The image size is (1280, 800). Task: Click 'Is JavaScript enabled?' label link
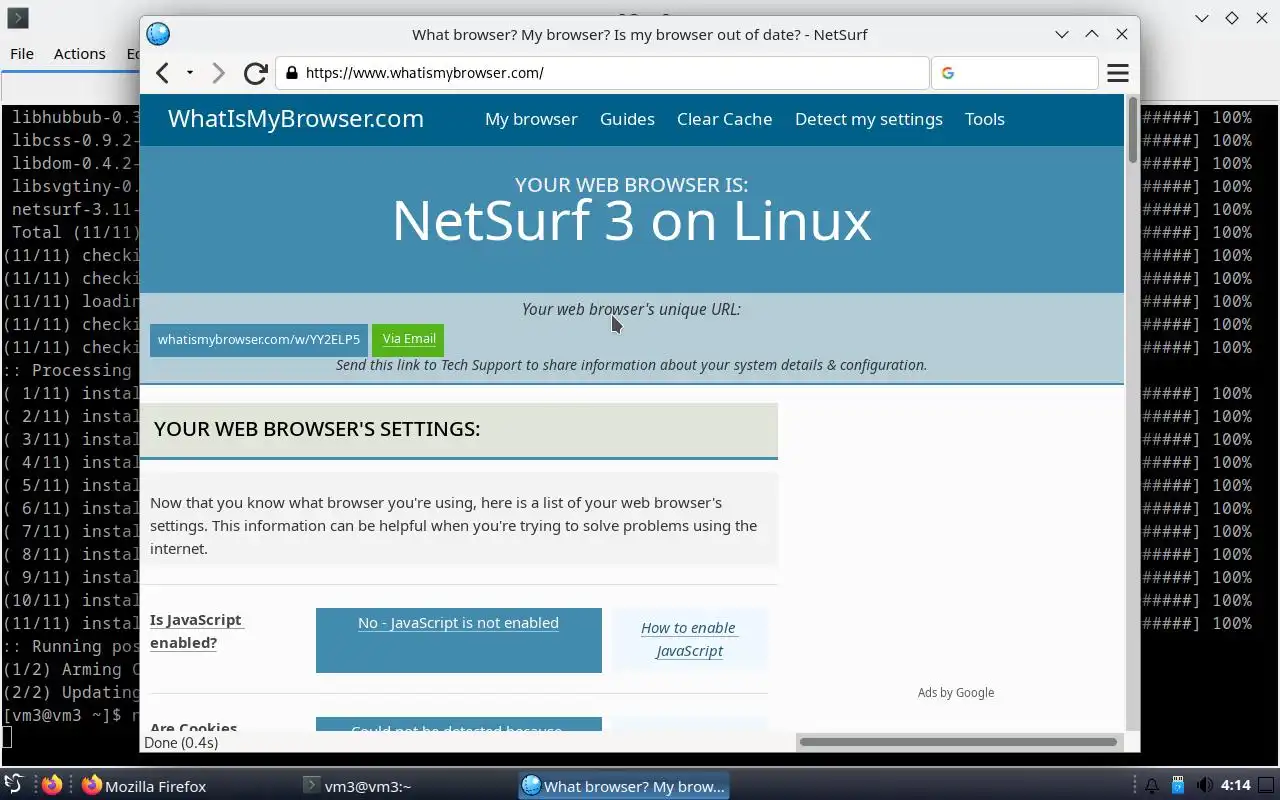(x=197, y=631)
